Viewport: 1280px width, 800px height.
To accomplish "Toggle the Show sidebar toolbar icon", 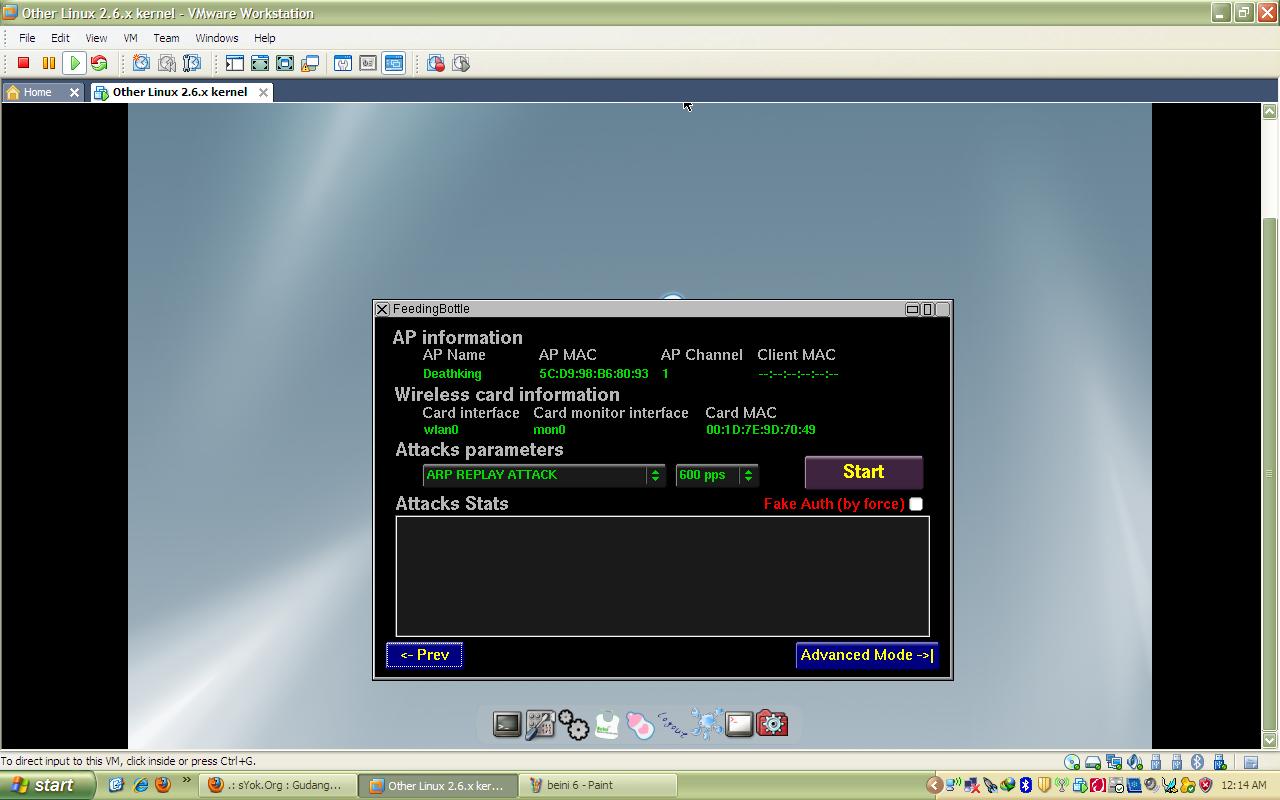I will [235, 63].
